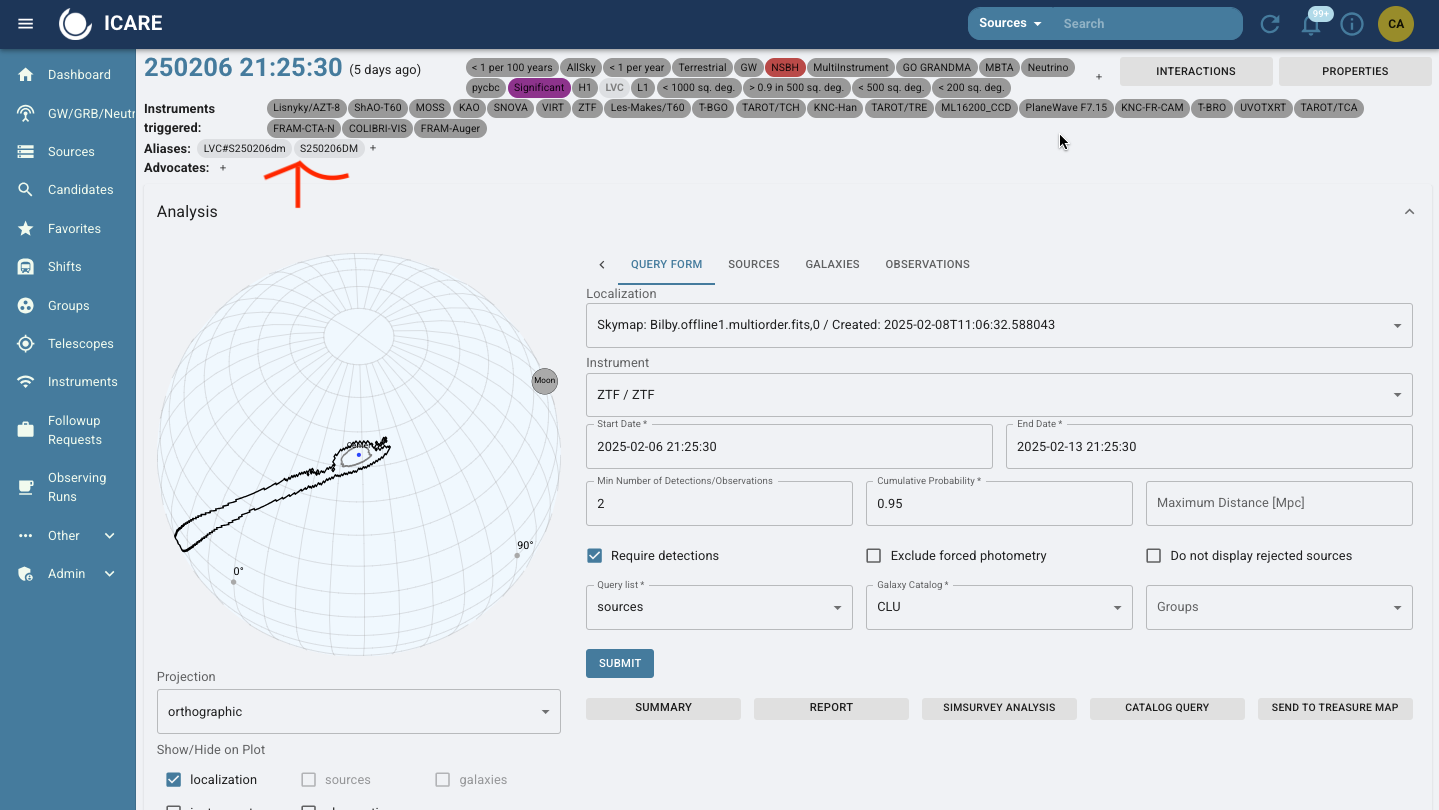Image resolution: width=1439 pixels, height=810 pixels.
Task: Switch to the Observations tab
Action: [927, 265]
